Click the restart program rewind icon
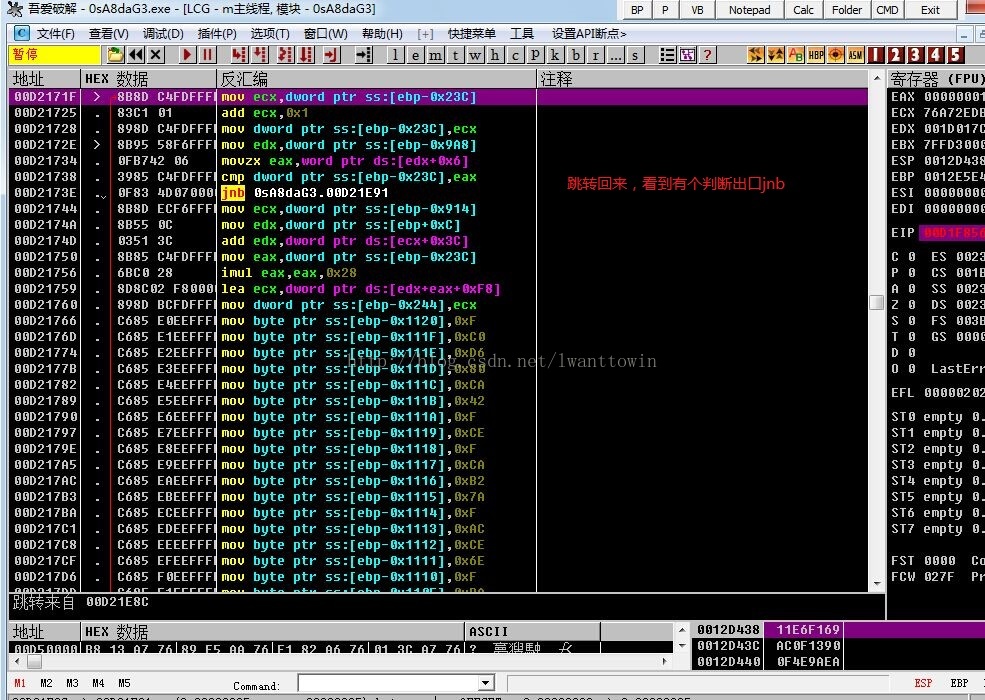Image resolution: width=985 pixels, height=700 pixels. pyautogui.click(x=136, y=55)
